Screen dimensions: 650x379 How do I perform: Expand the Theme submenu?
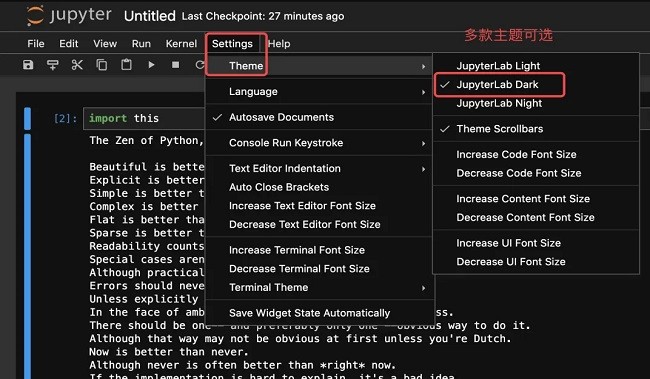[319, 66]
